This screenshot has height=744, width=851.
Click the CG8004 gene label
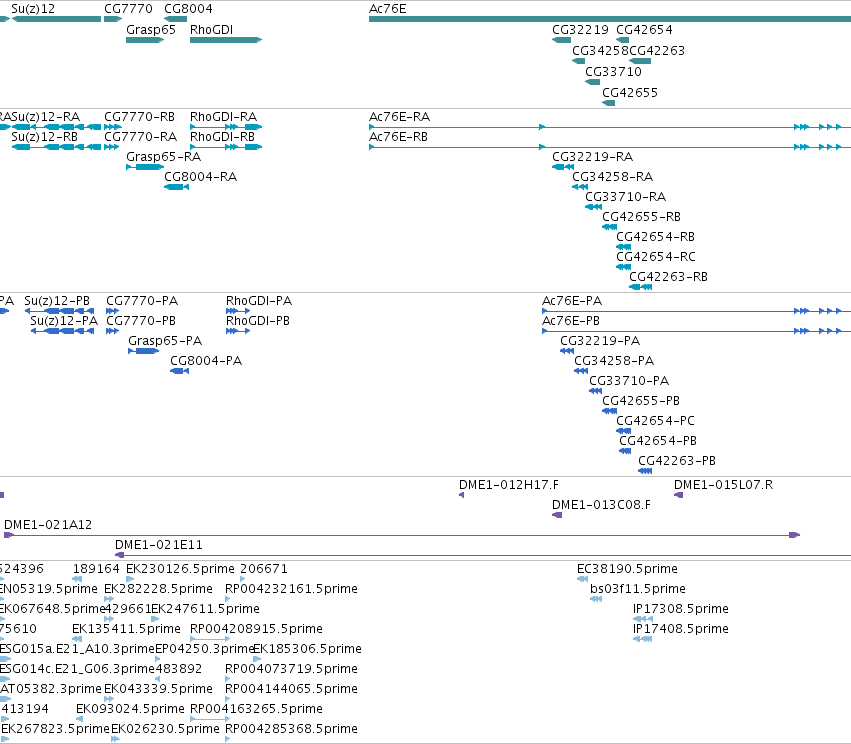point(188,9)
